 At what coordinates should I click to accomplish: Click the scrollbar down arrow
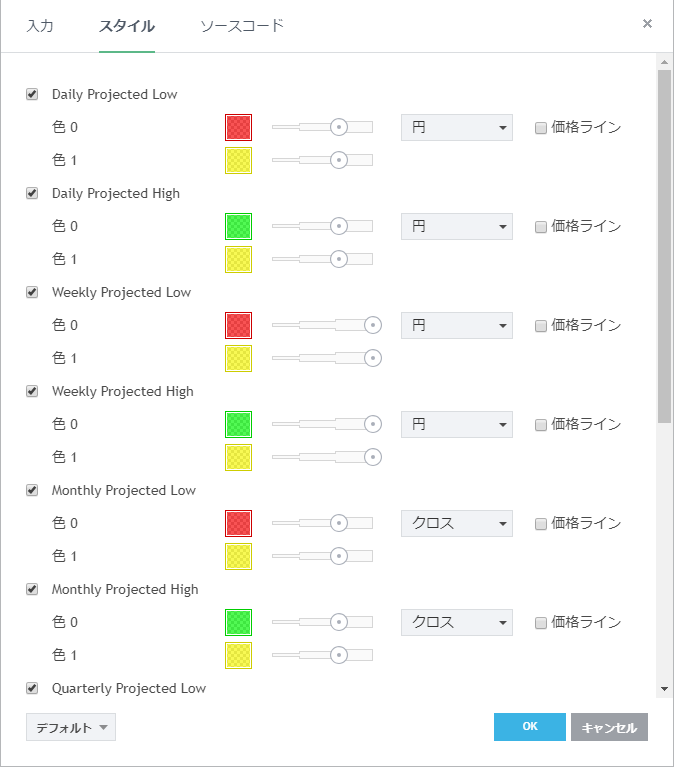point(664,689)
